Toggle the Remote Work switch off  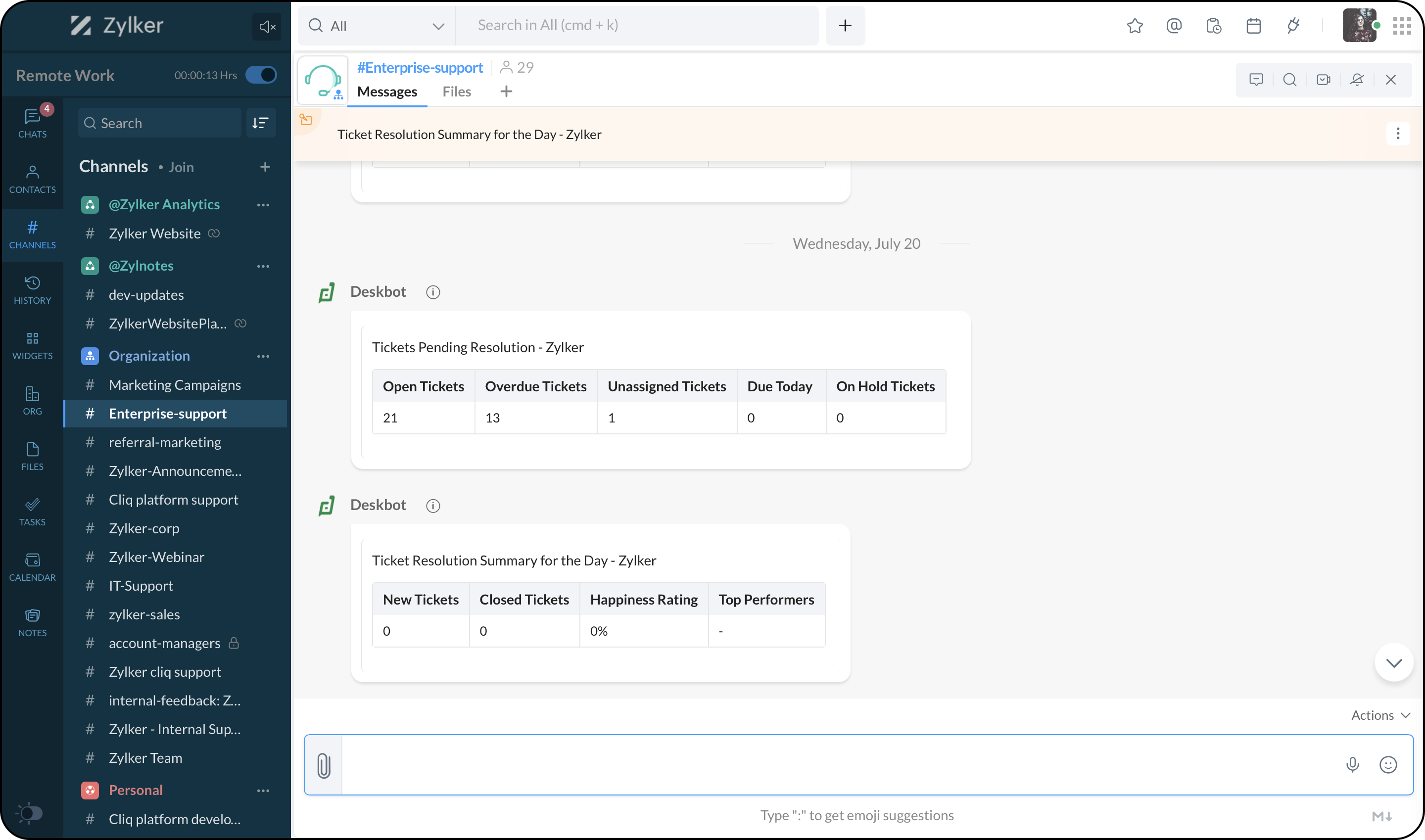coord(261,75)
